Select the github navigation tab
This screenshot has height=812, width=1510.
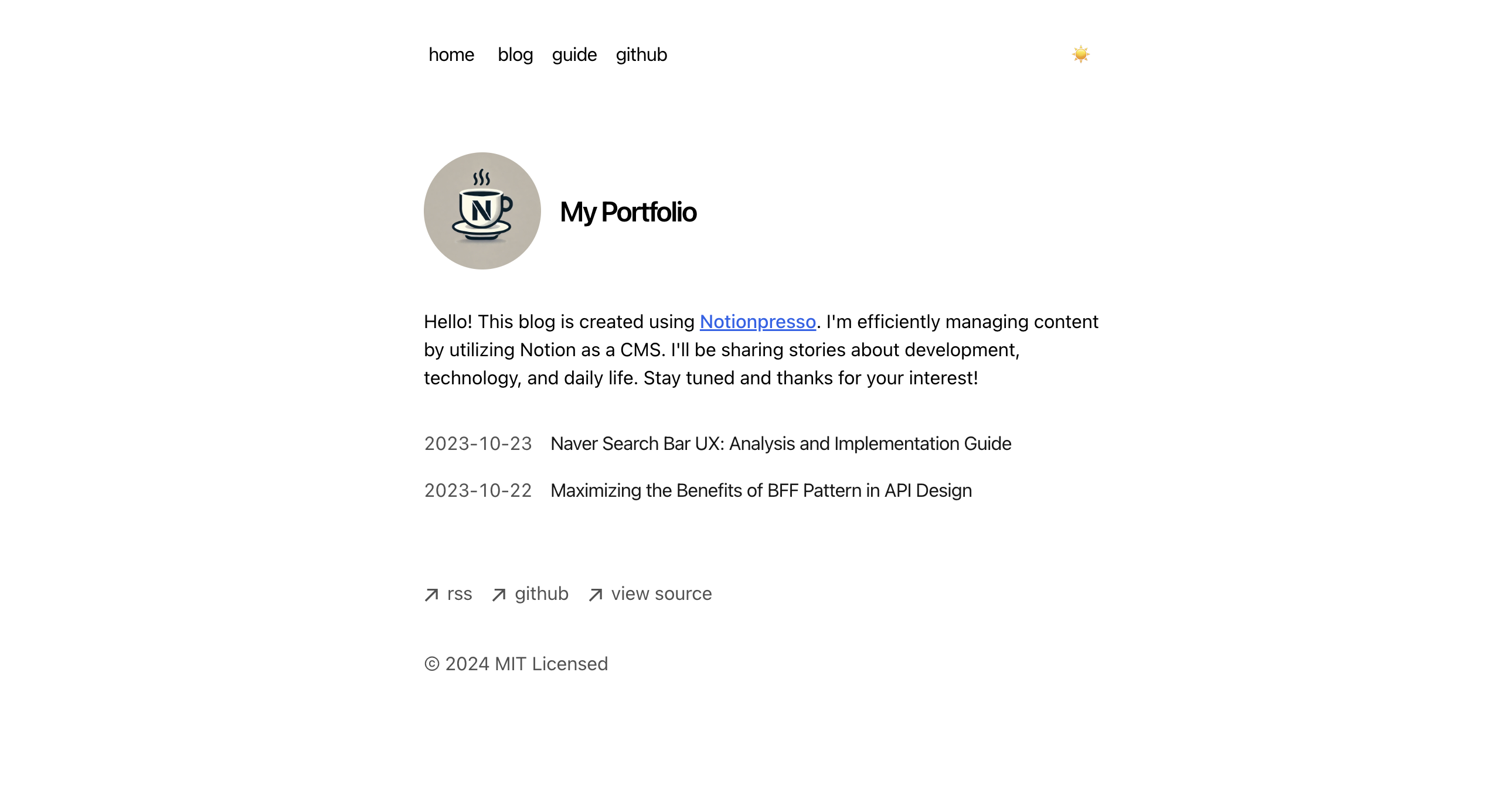click(x=640, y=54)
